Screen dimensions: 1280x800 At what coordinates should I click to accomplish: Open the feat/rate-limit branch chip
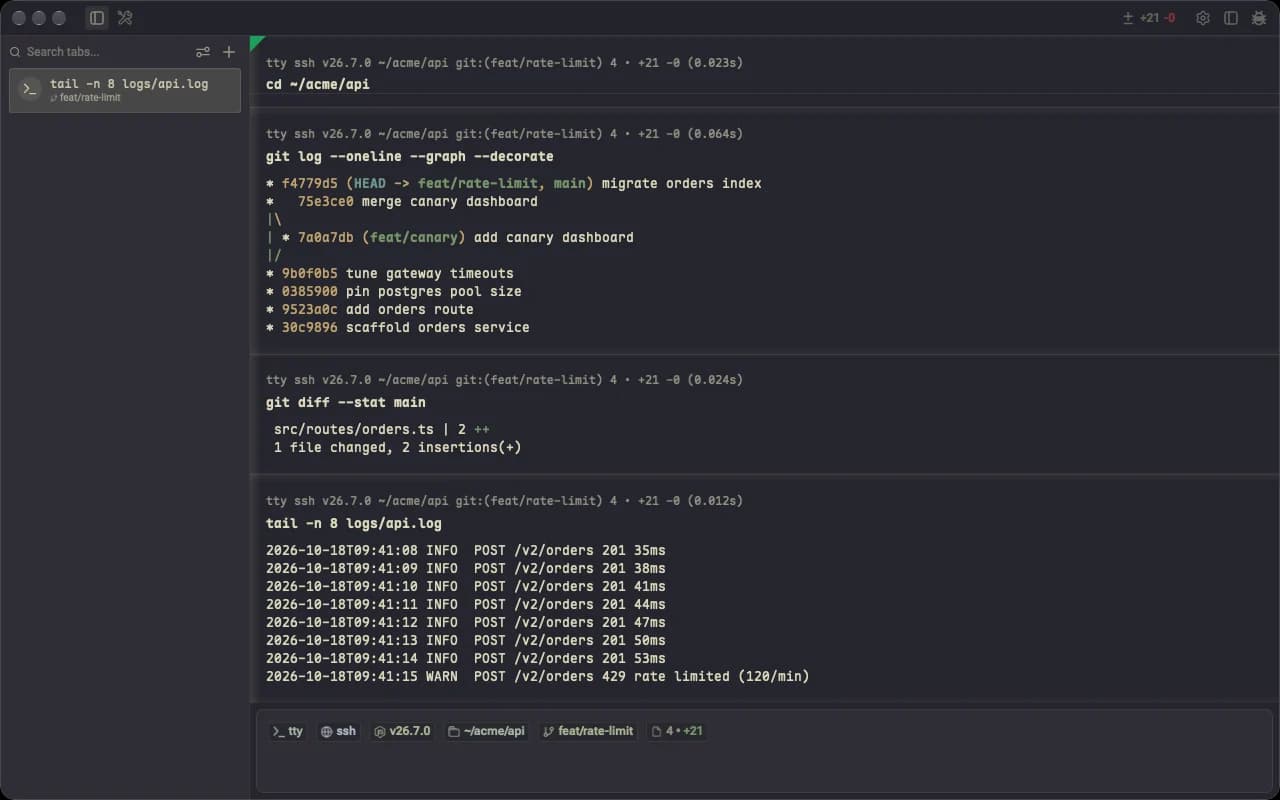pos(588,731)
